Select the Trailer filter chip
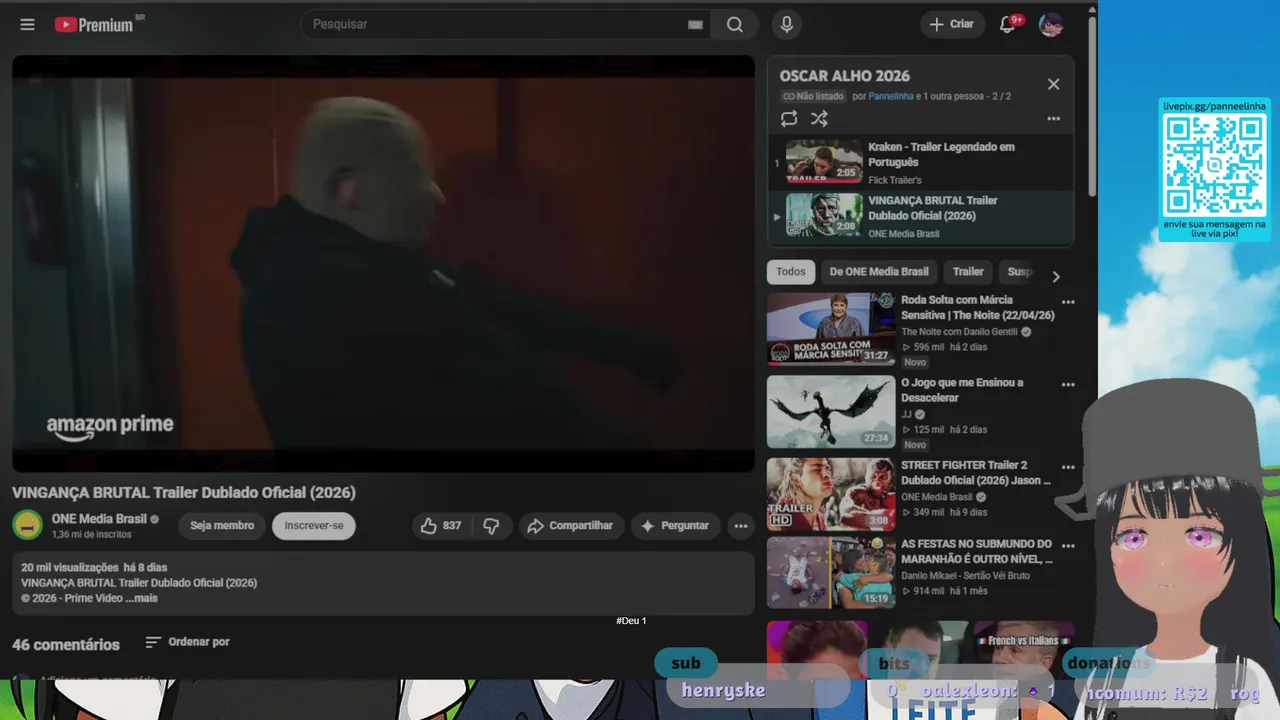This screenshot has width=1280, height=720. pyautogui.click(x=968, y=272)
